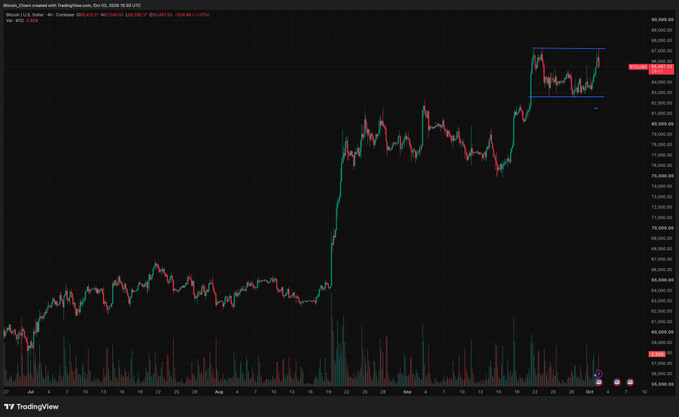Click the Sep label on time axis
This screenshot has height=417, width=679.
(407, 392)
